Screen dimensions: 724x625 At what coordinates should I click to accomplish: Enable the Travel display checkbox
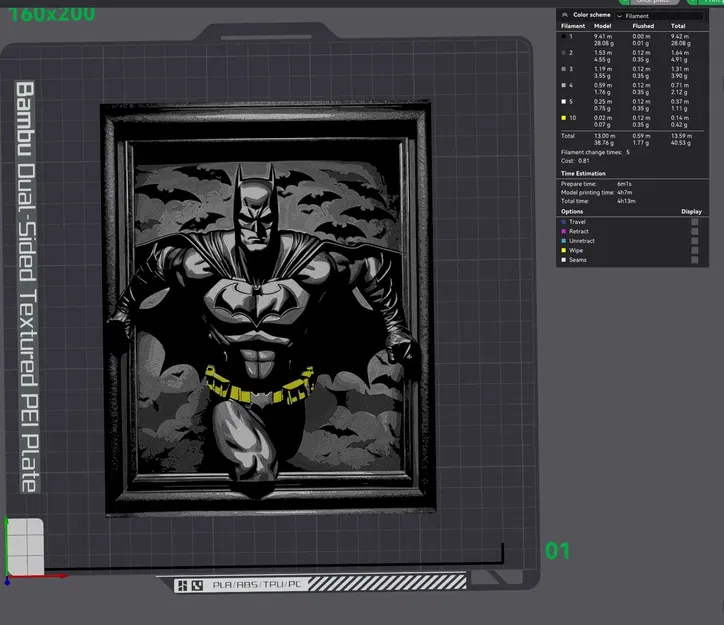coord(694,222)
